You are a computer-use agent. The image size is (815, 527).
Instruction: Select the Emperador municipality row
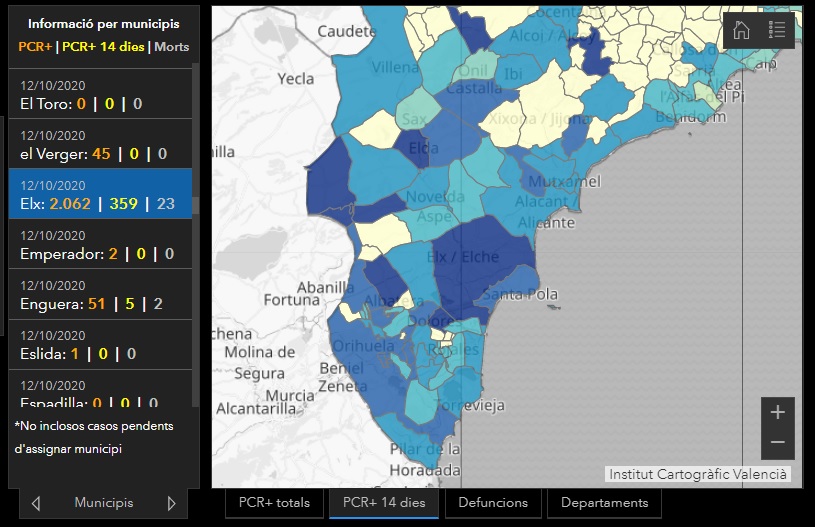98,244
